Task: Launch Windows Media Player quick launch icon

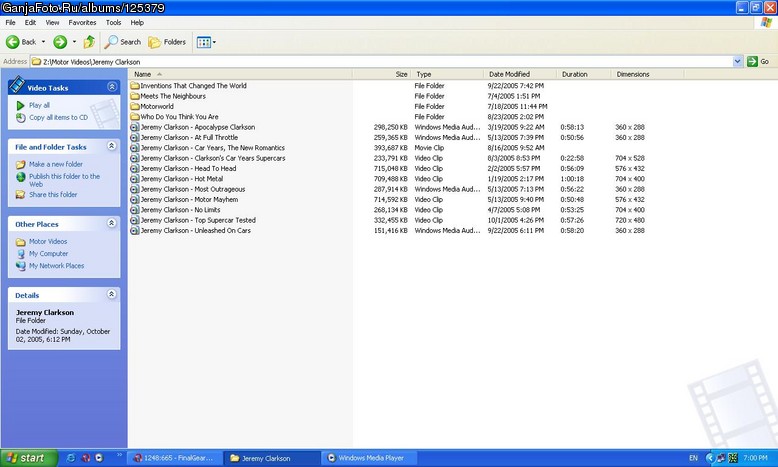Action: tap(99, 458)
